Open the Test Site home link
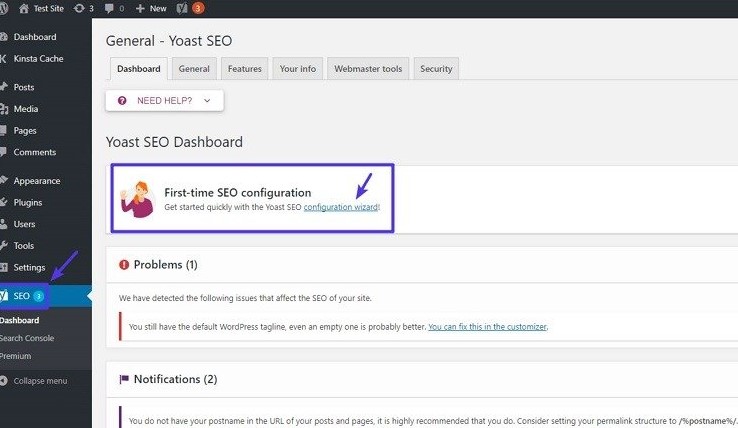The height and width of the screenshot is (428, 738). click(41, 8)
